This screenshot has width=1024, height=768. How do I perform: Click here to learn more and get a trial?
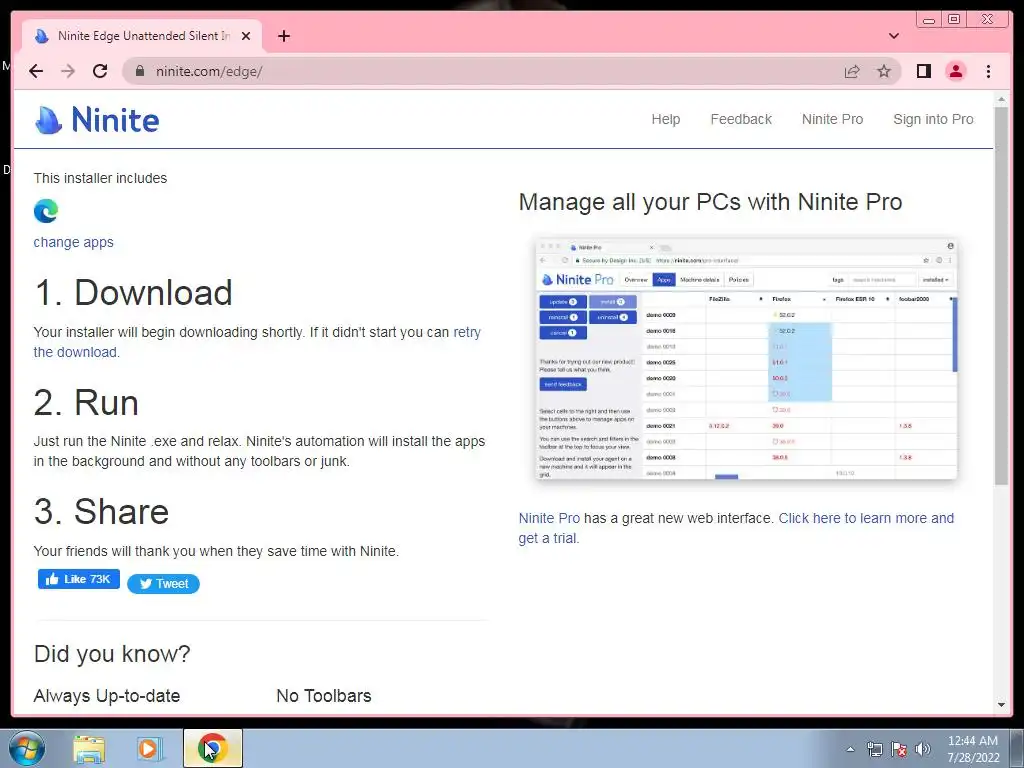point(866,519)
